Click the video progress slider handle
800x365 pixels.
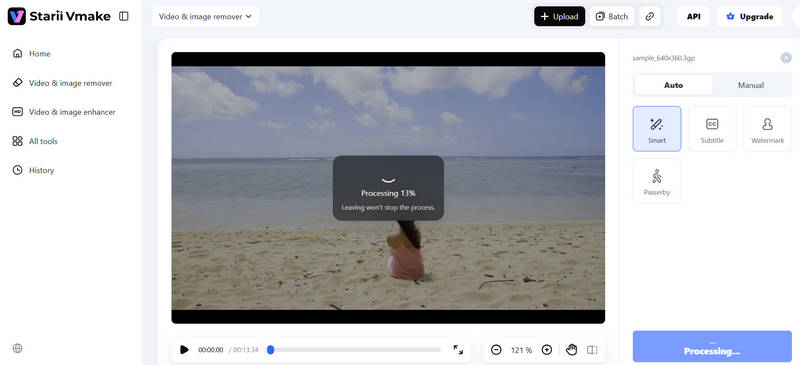pyautogui.click(x=270, y=350)
